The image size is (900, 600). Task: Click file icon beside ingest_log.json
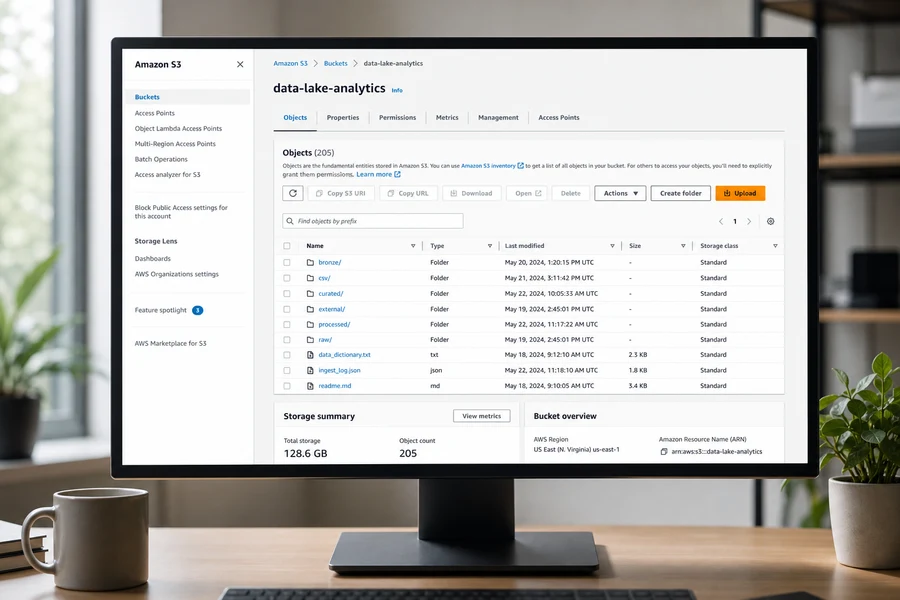(310, 370)
